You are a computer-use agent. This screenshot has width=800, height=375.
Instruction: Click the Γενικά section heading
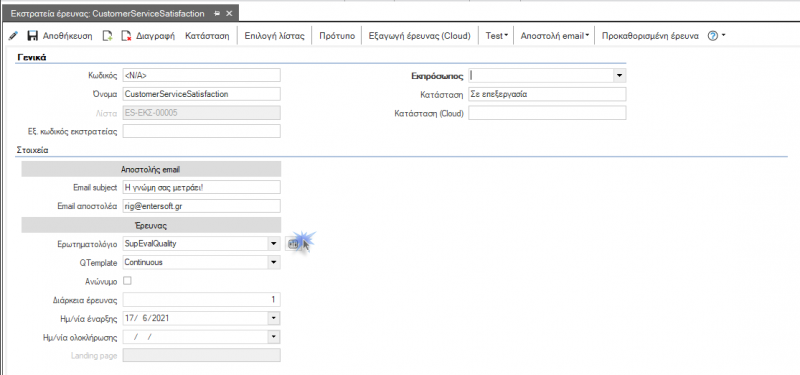click(x=32, y=57)
